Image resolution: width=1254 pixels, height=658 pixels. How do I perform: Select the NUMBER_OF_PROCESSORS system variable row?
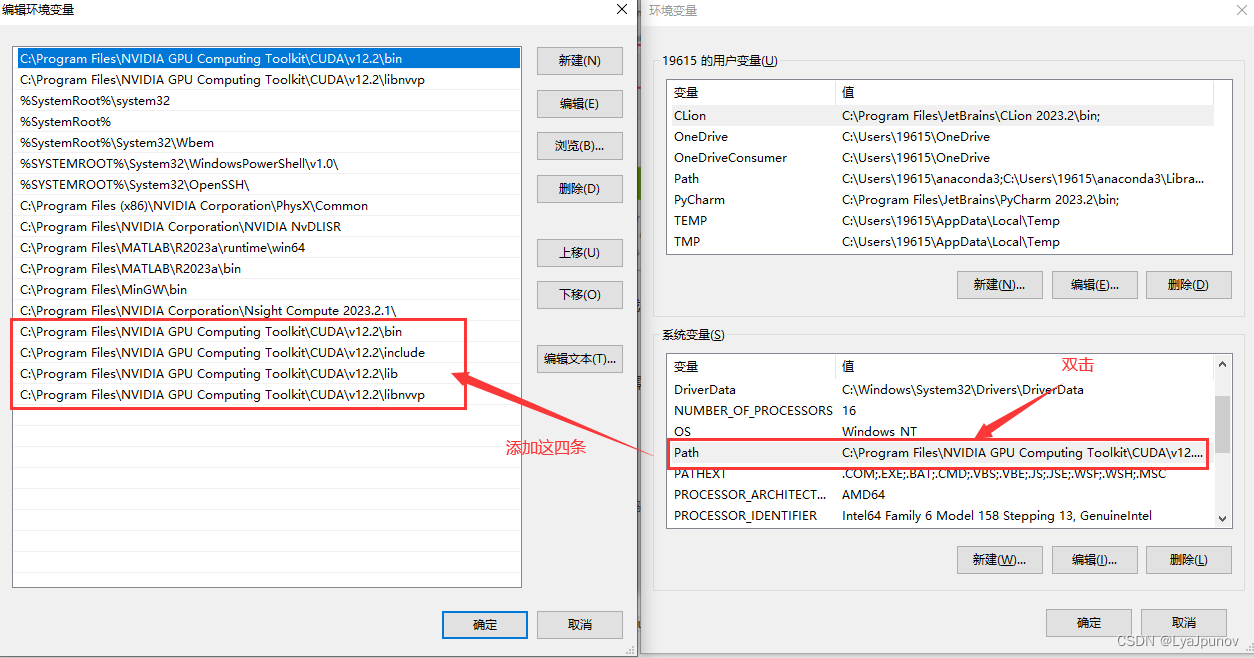(x=941, y=411)
